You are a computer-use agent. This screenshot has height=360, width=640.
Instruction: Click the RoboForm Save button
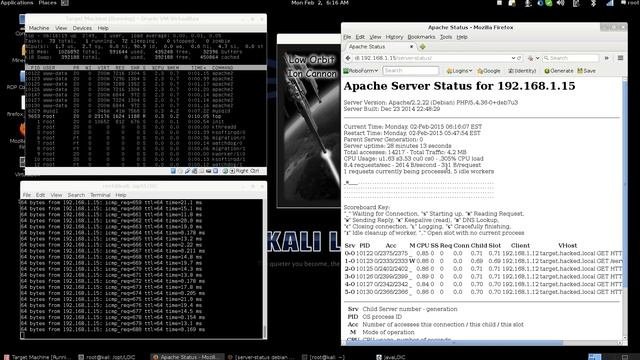click(x=587, y=71)
